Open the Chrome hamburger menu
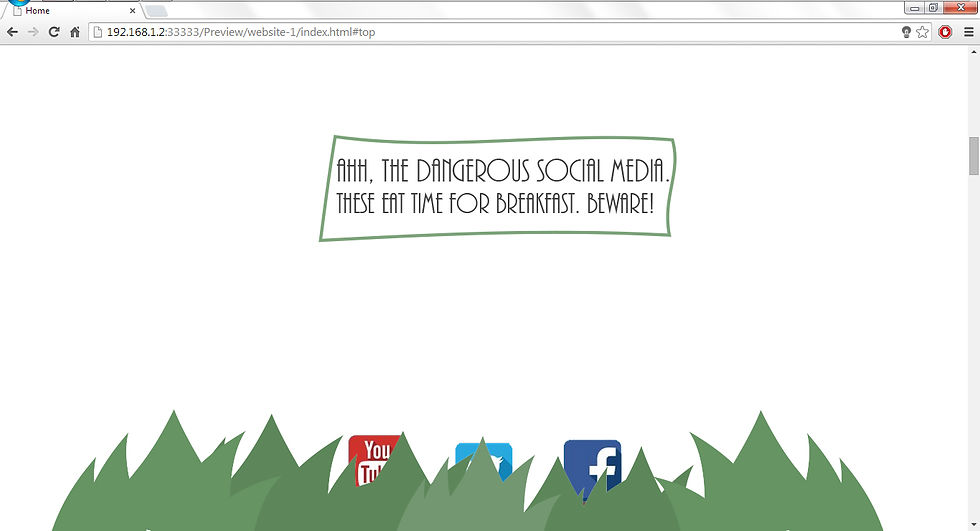 (x=969, y=32)
